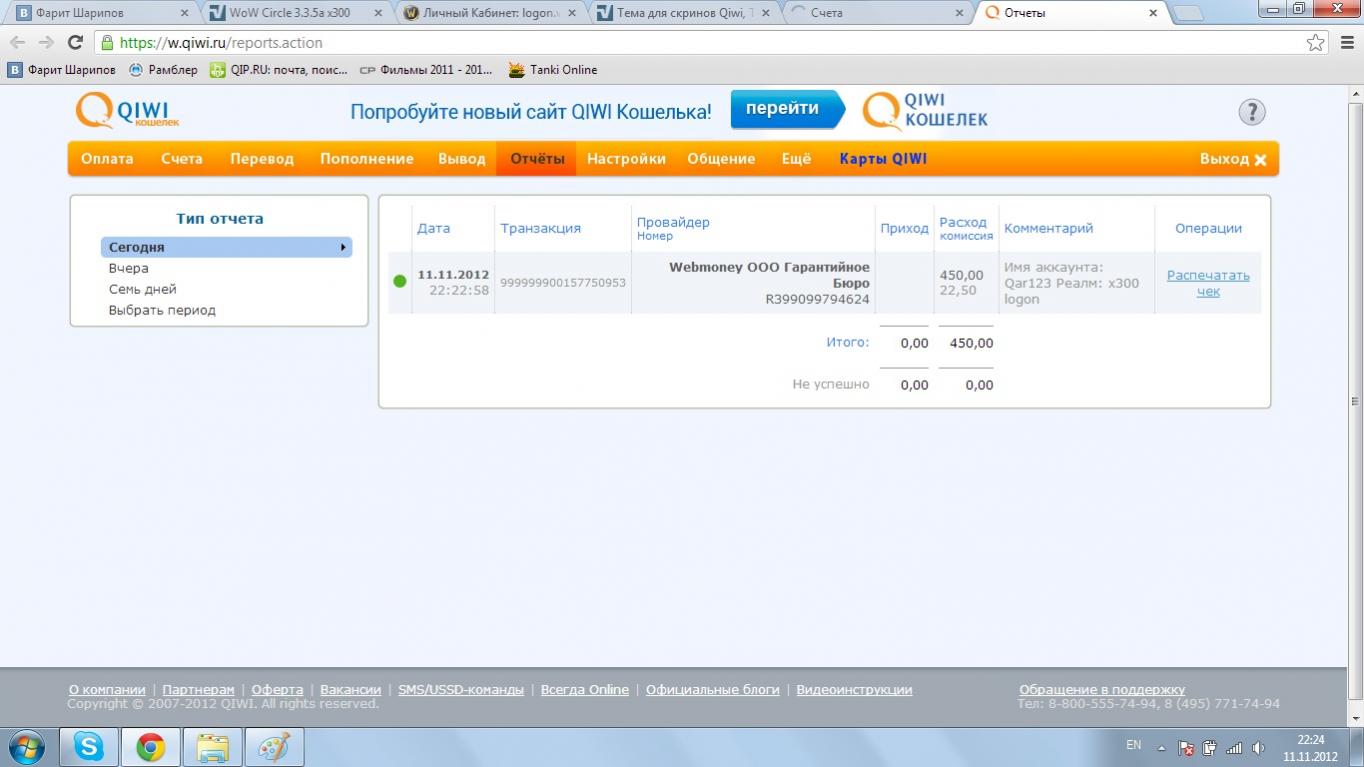Open the Tanki Online bookmark
This screenshot has width=1364, height=767.
pos(552,70)
